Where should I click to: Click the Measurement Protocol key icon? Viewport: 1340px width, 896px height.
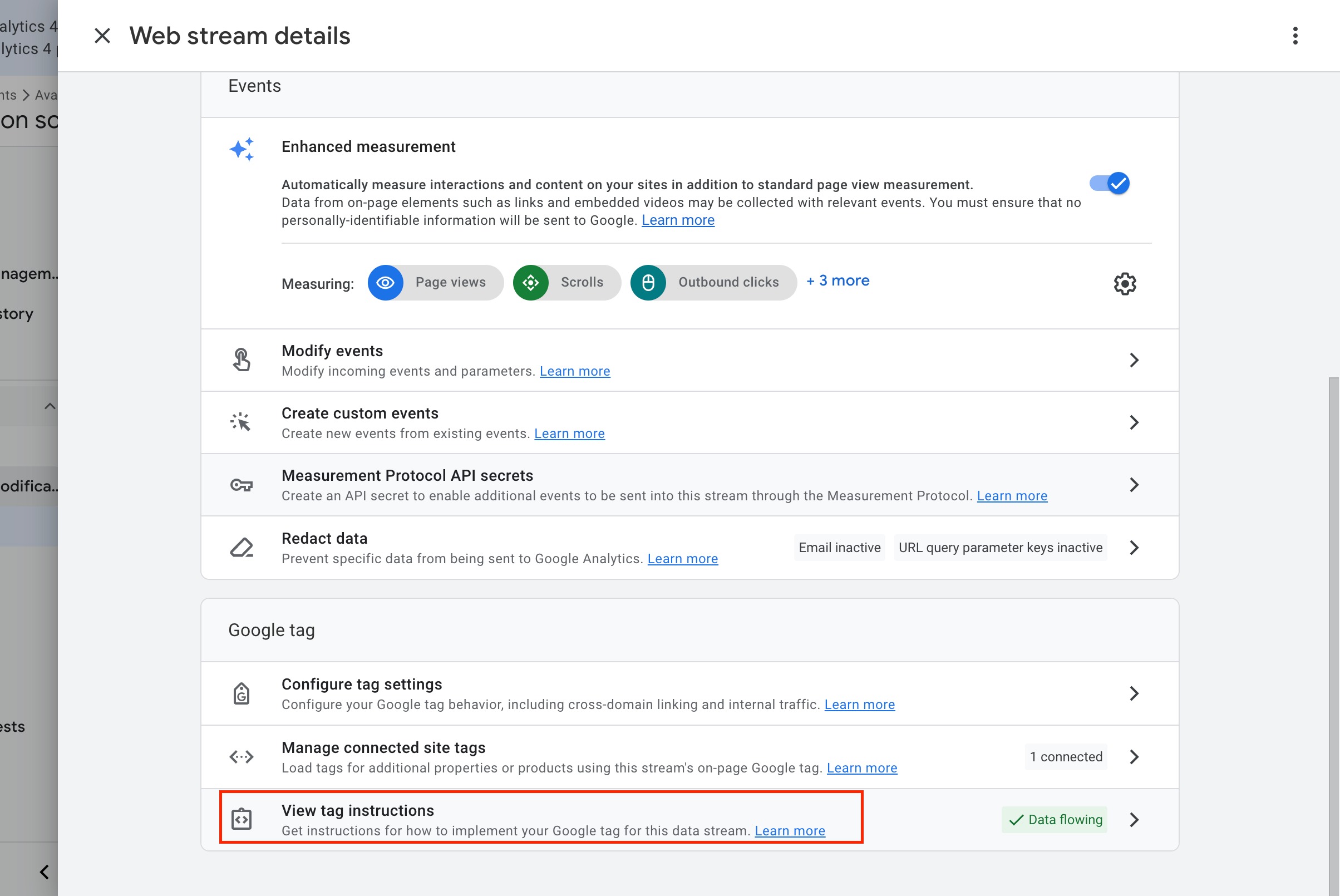tap(241, 485)
